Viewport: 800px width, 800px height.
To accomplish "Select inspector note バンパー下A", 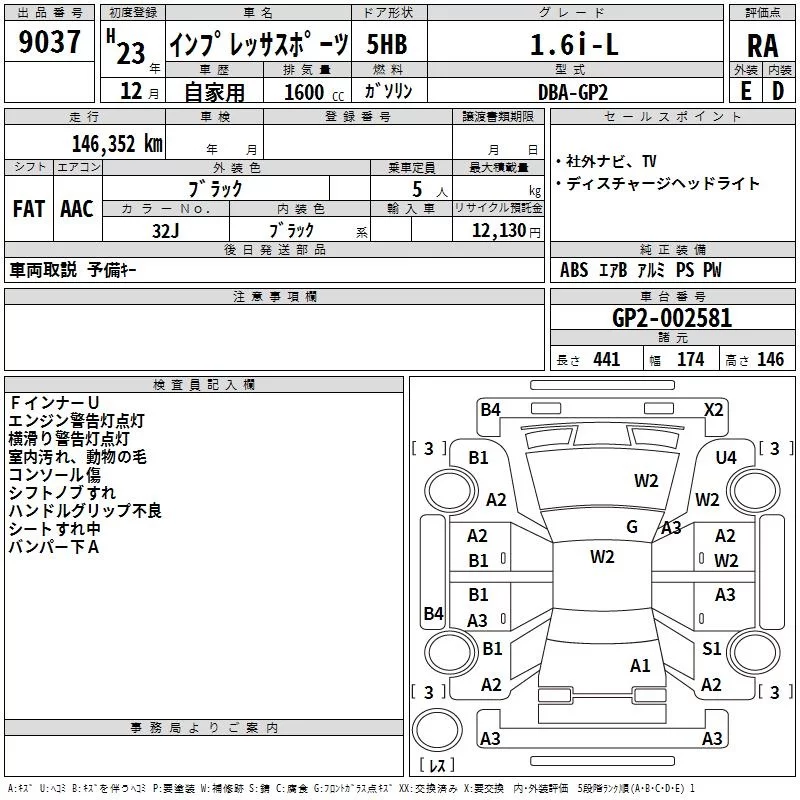I will pos(54,547).
